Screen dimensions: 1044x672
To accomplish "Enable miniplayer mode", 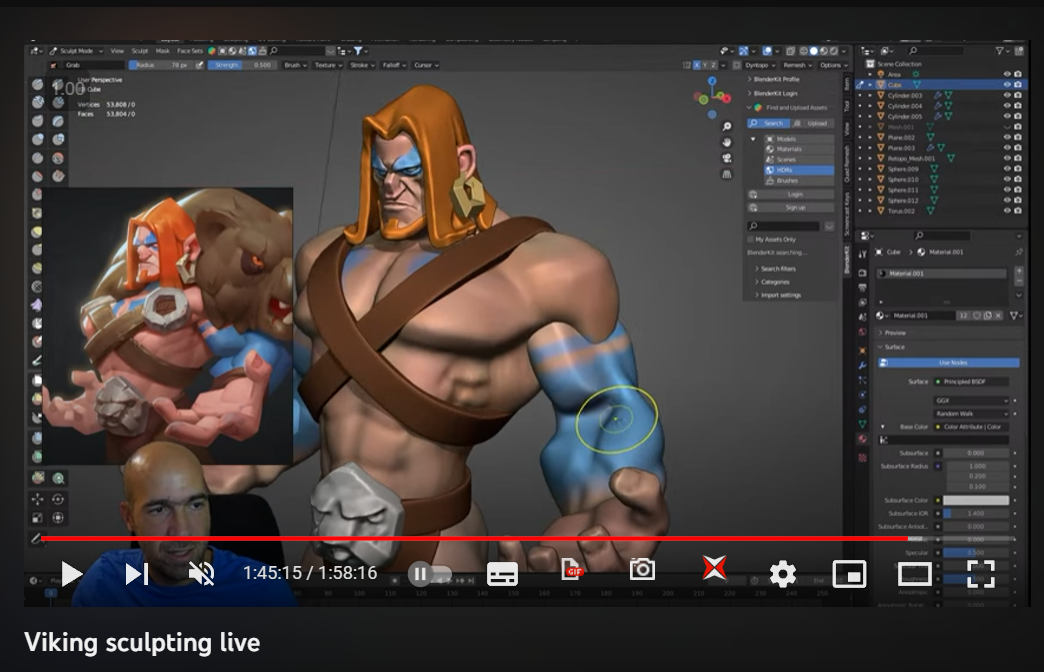I will coord(849,574).
